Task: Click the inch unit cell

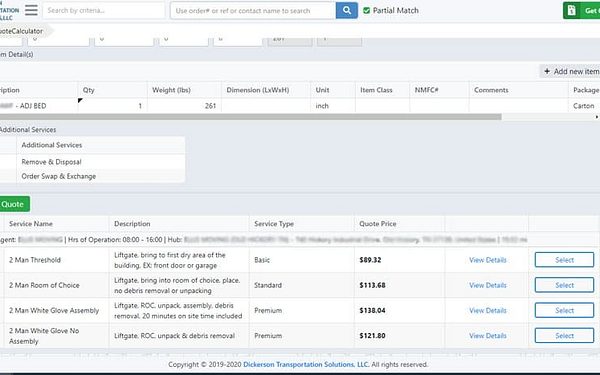Action: pyautogui.click(x=333, y=106)
